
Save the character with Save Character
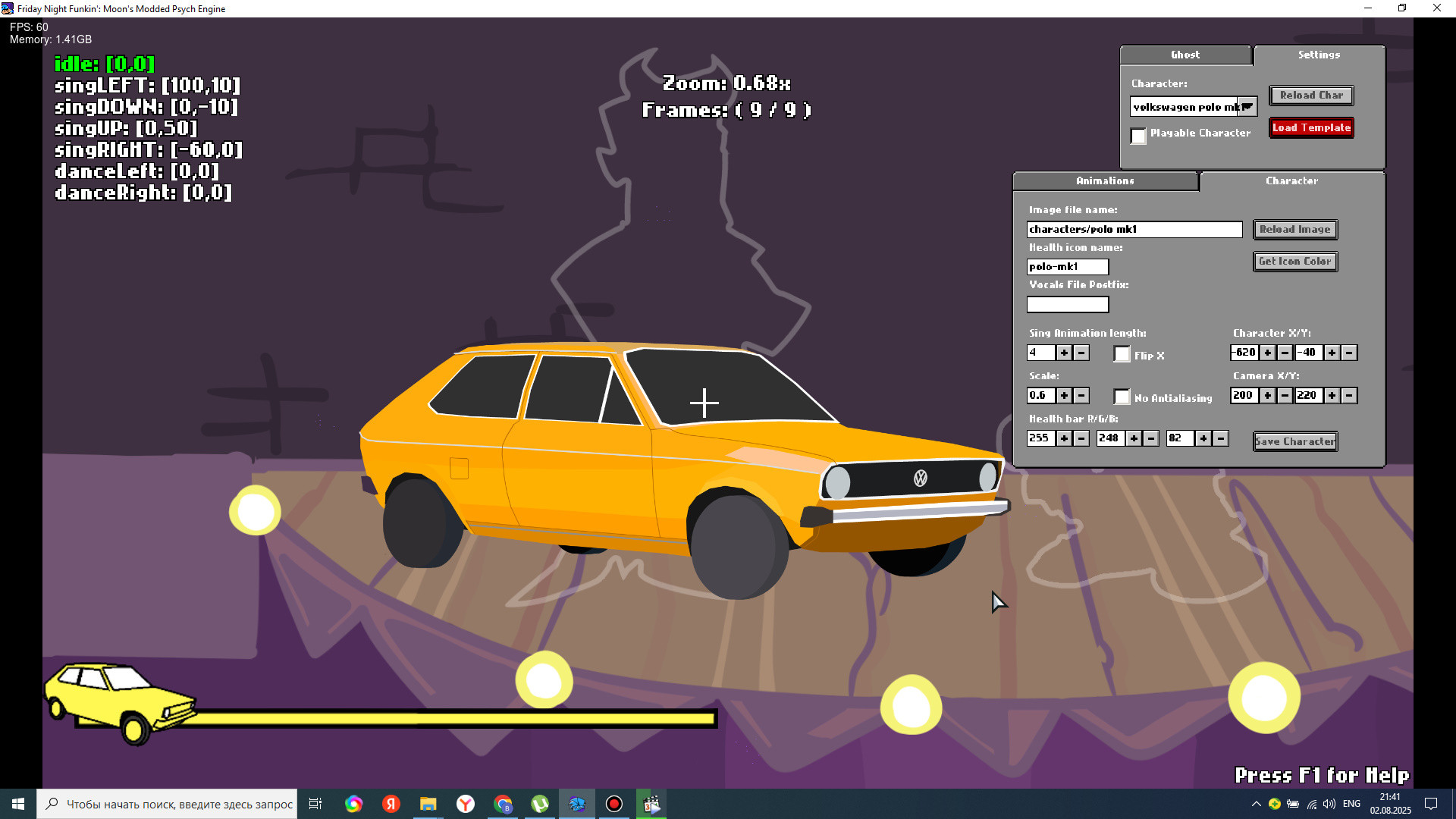(x=1294, y=441)
